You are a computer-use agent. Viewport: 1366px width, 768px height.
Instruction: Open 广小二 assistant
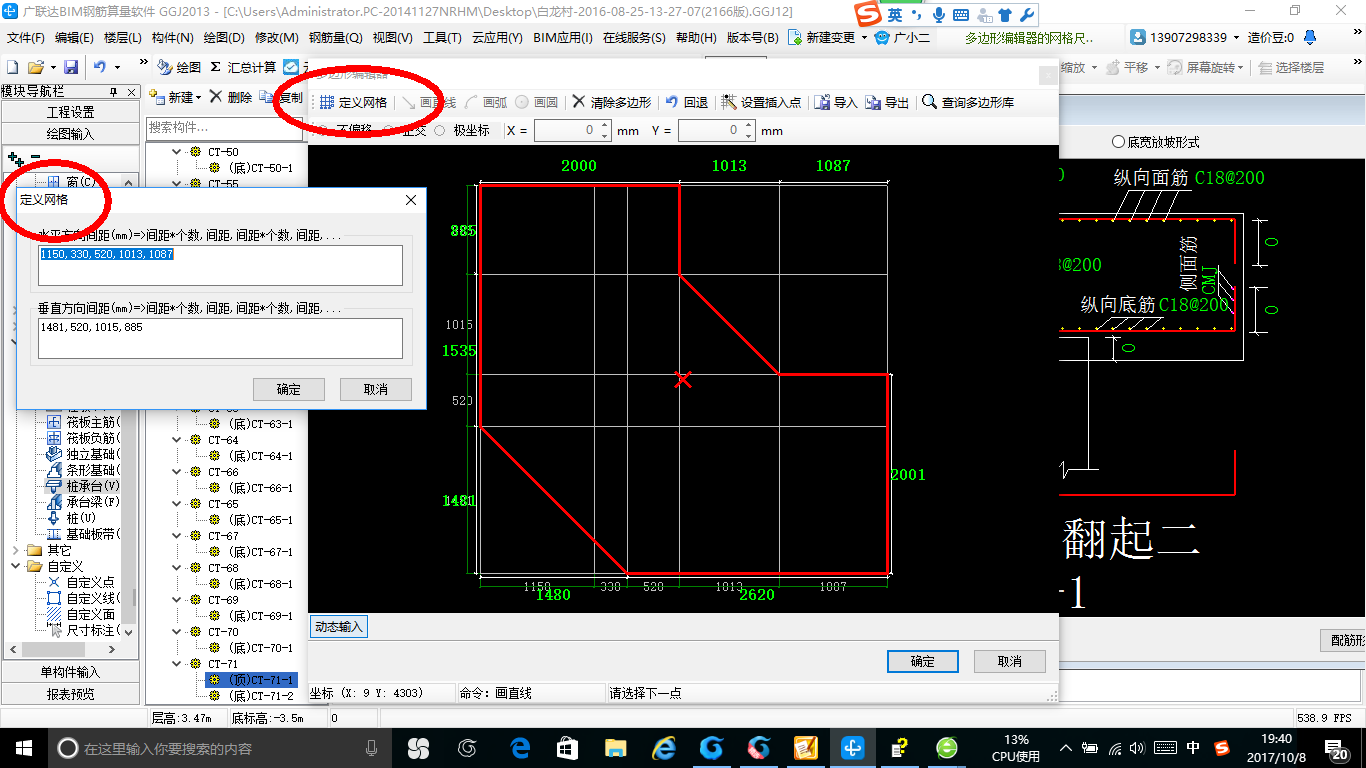click(x=902, y=37)
